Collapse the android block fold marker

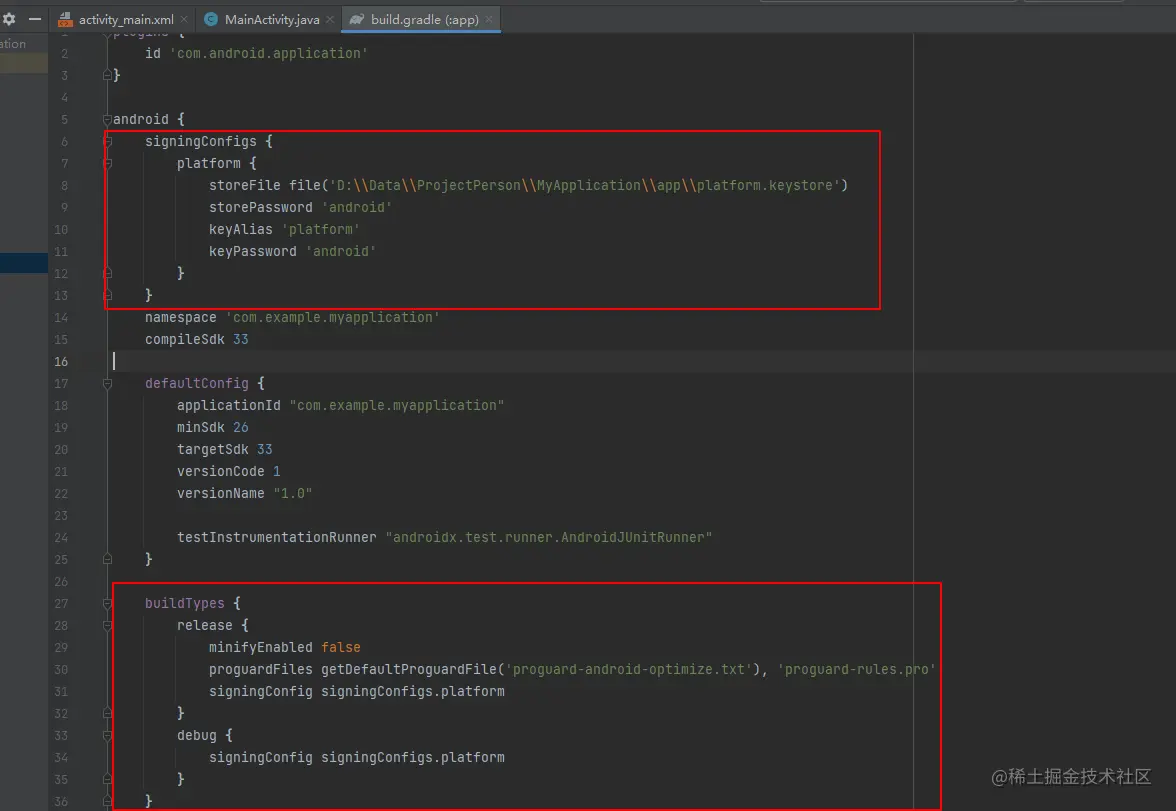tap(107, 119)
